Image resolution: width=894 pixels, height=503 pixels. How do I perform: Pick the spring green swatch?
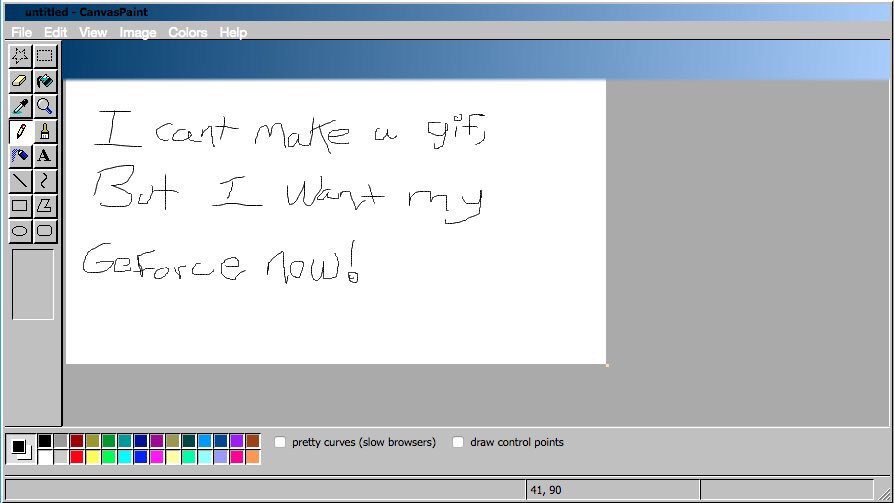click(x=189, y=457)
